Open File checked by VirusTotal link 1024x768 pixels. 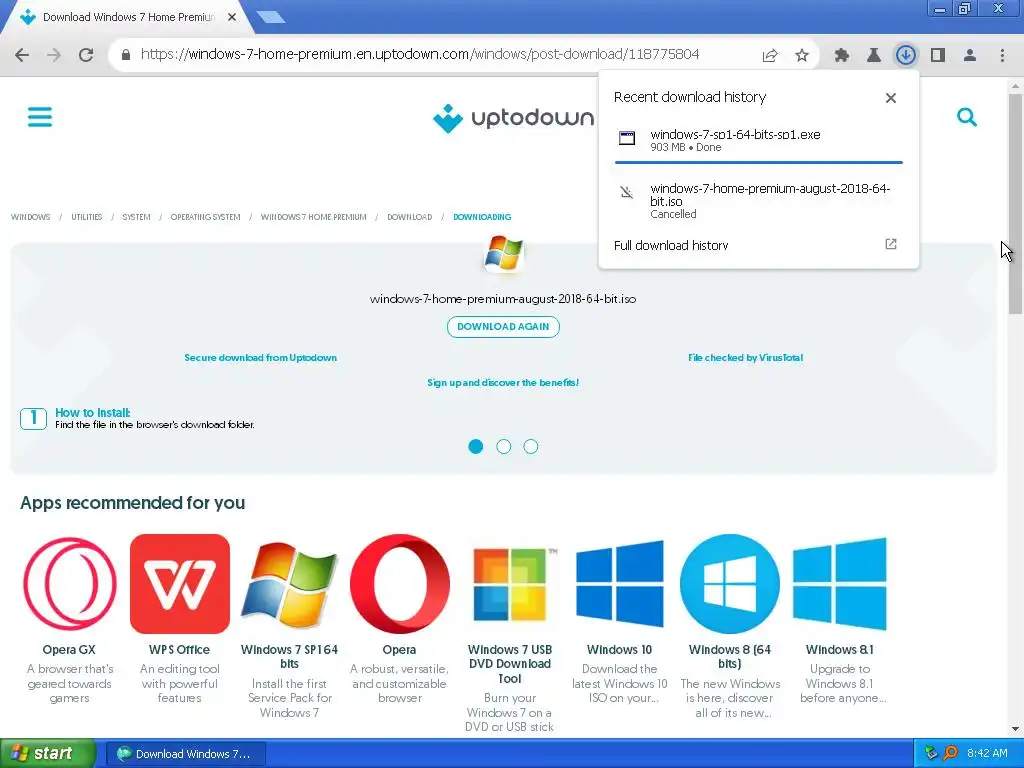pyautogui.click(x=746, y=358)
